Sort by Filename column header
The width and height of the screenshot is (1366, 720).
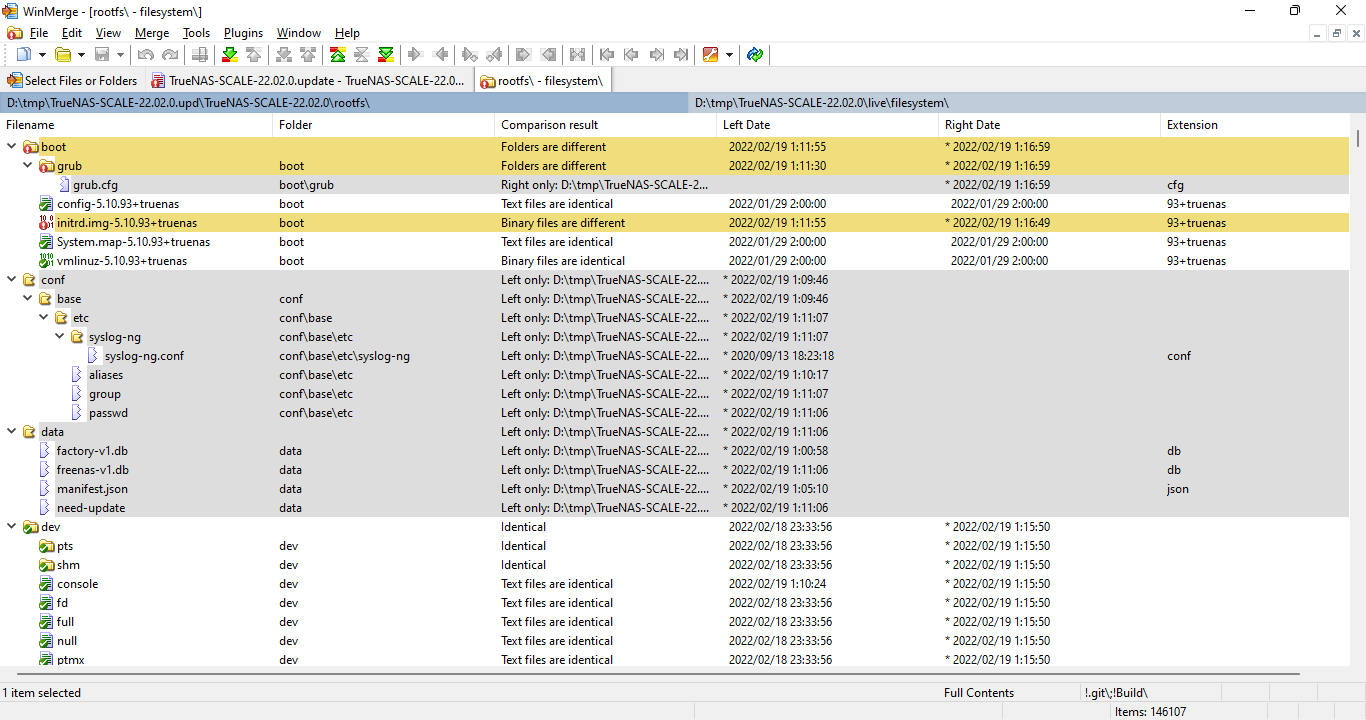pos(136,125)
